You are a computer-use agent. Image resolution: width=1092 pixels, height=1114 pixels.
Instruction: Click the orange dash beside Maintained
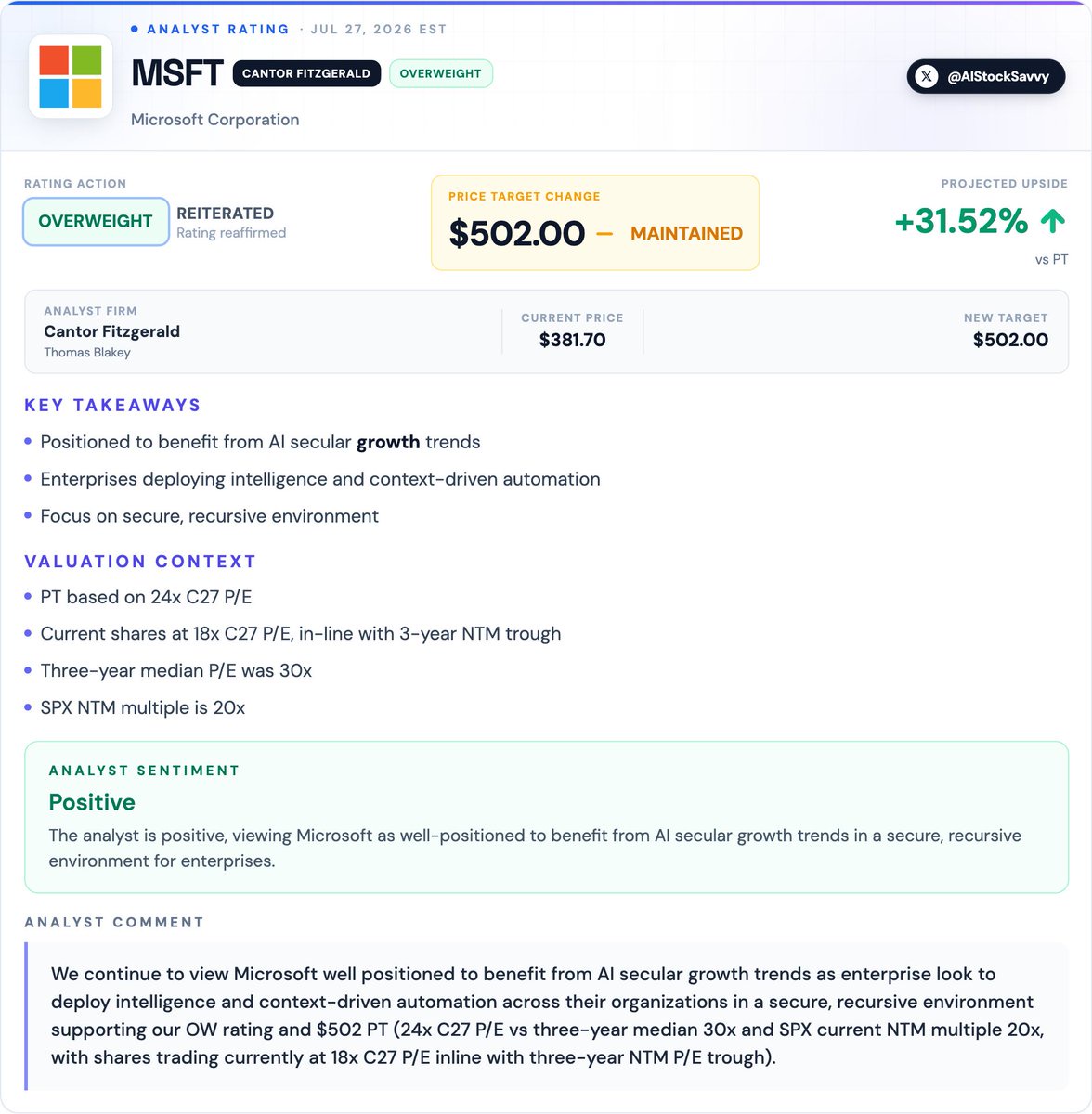click(x=604, y=234)
